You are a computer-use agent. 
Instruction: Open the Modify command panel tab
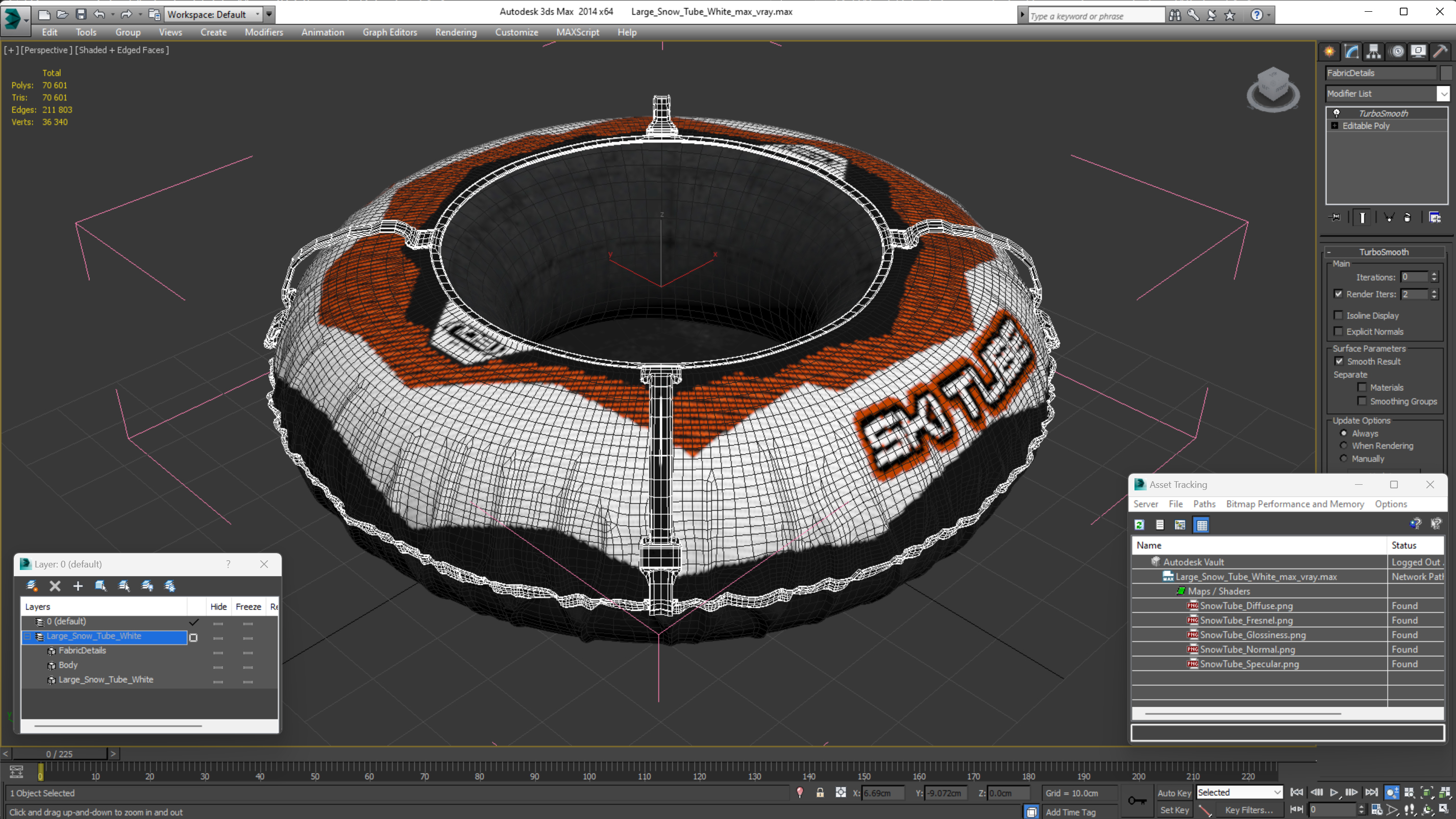[x=1351, y=52]
